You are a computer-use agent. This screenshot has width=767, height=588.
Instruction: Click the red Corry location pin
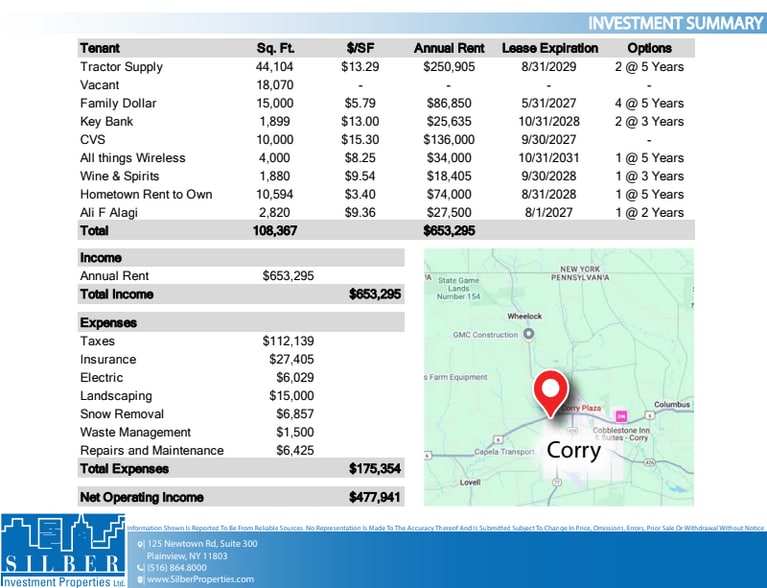coord(548,391)
